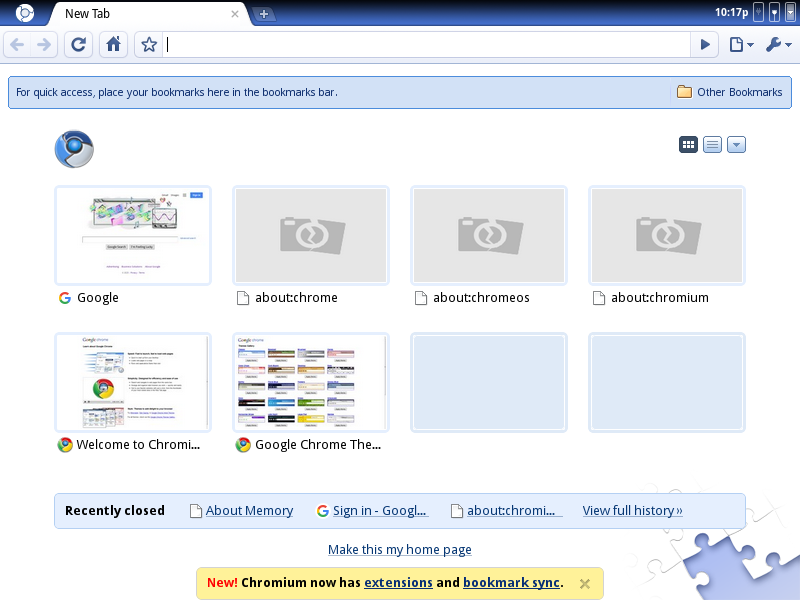
Task: Open the Google thumbnail
Action: coord(133,235)
